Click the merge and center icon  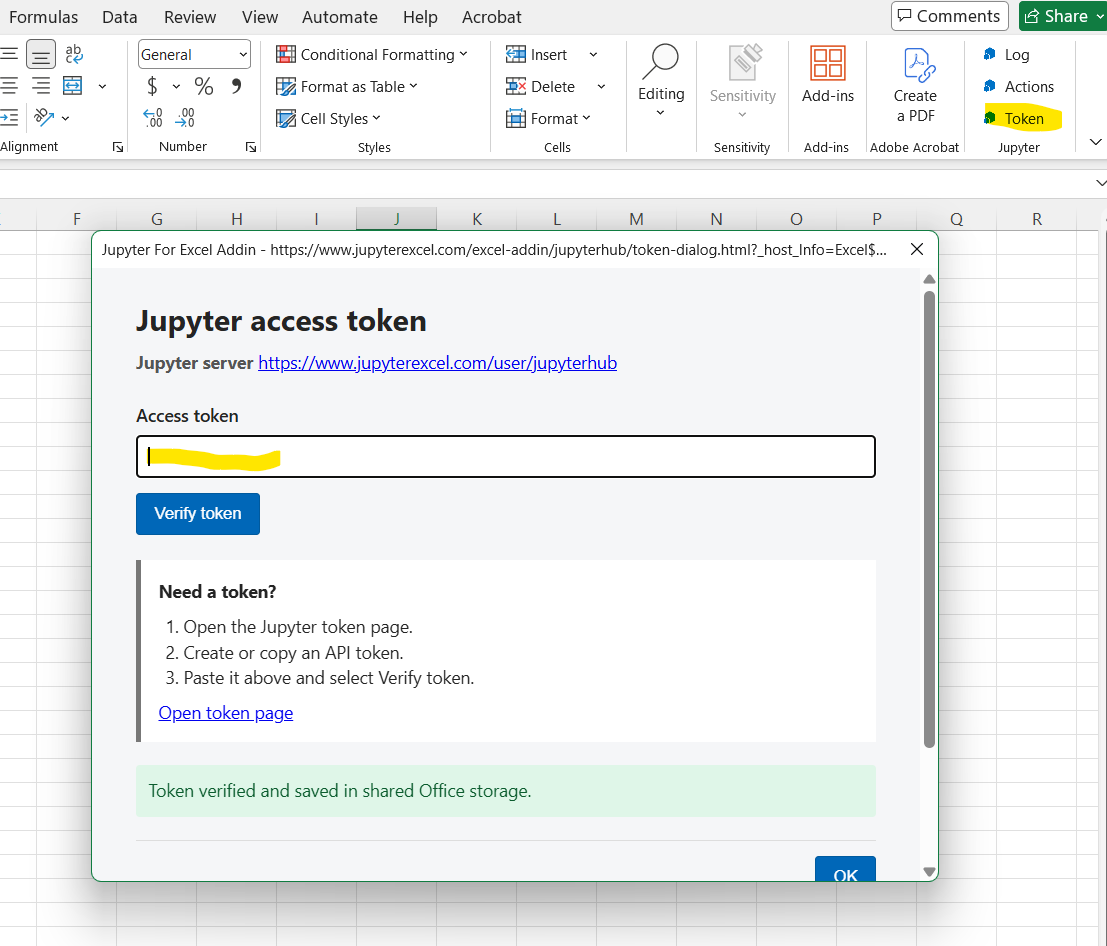tap(73, 86)
